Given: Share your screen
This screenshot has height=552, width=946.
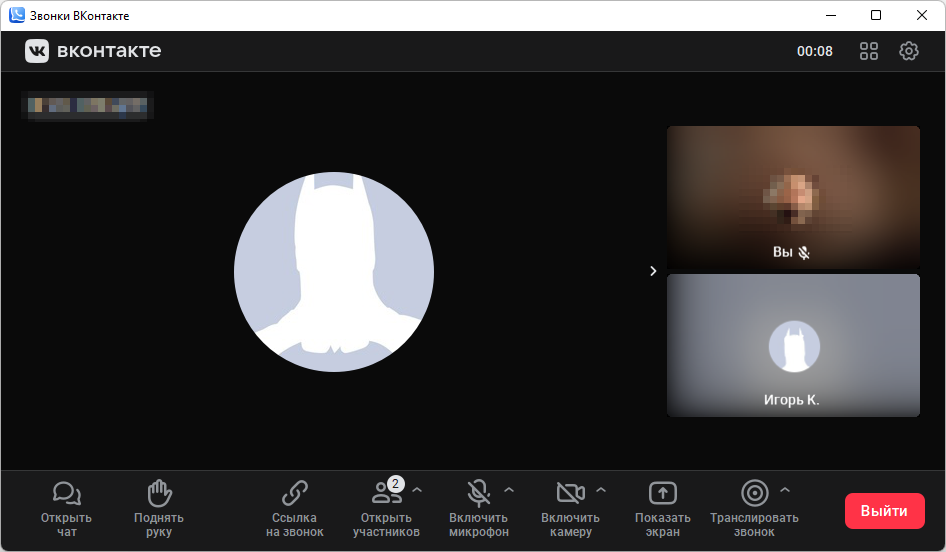Looking at the screenshot, I should [x=662, y=509].
